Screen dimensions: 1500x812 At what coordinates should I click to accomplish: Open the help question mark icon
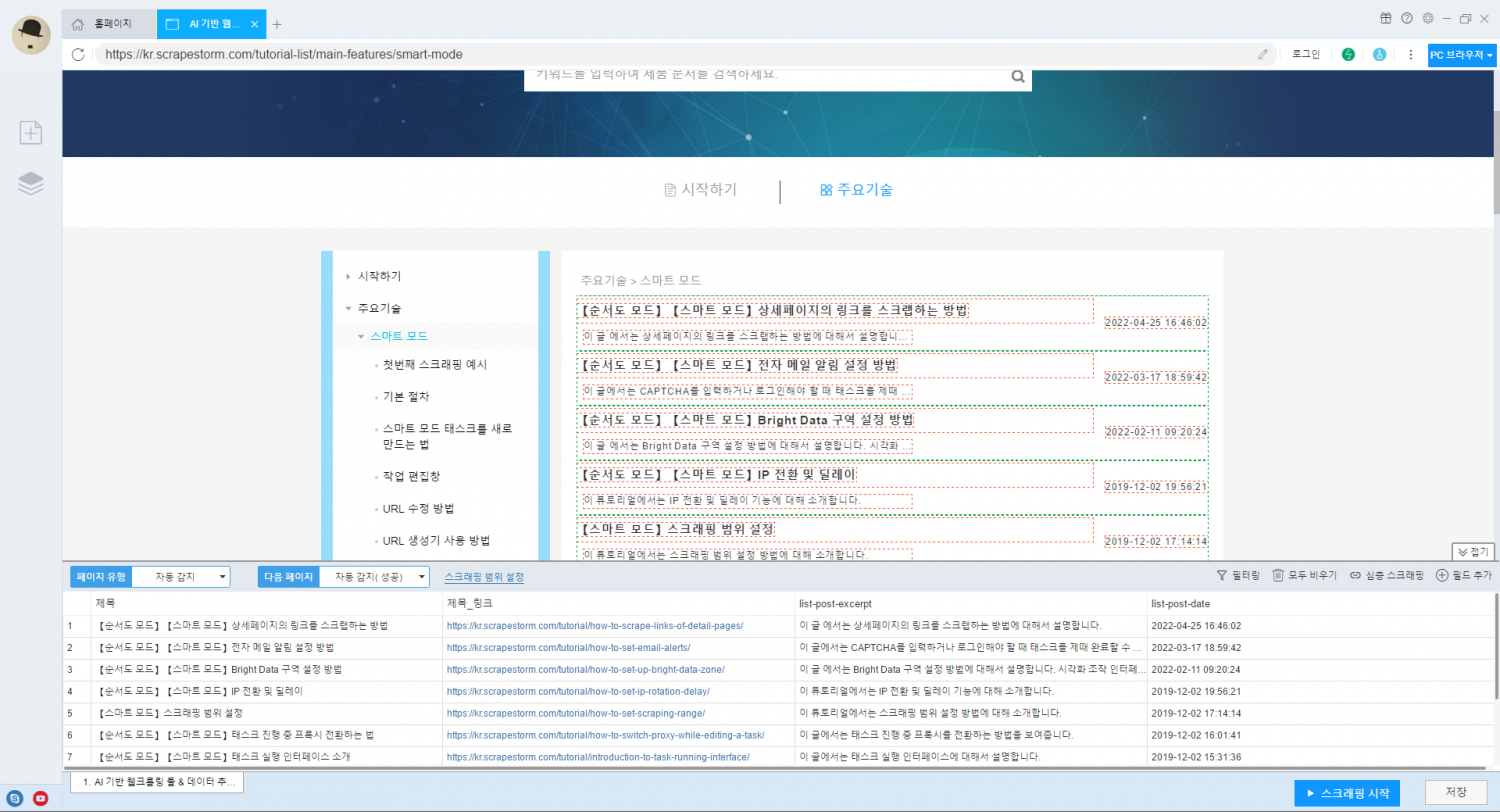(x=1406, y=17)
